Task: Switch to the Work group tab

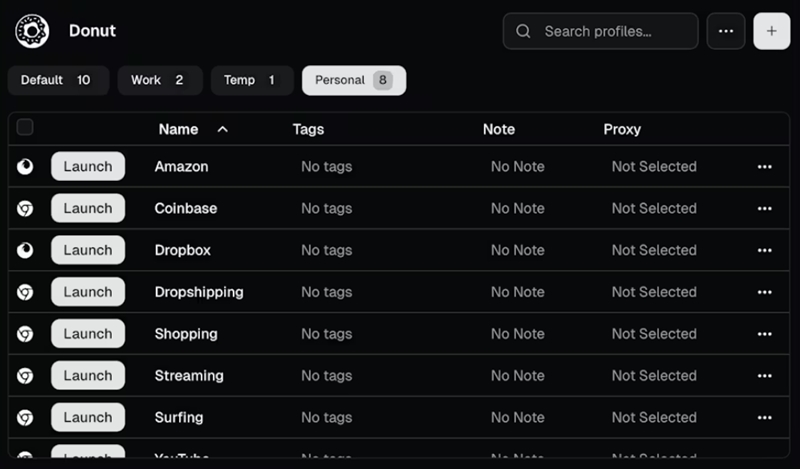Action: (x=159, y=80)
